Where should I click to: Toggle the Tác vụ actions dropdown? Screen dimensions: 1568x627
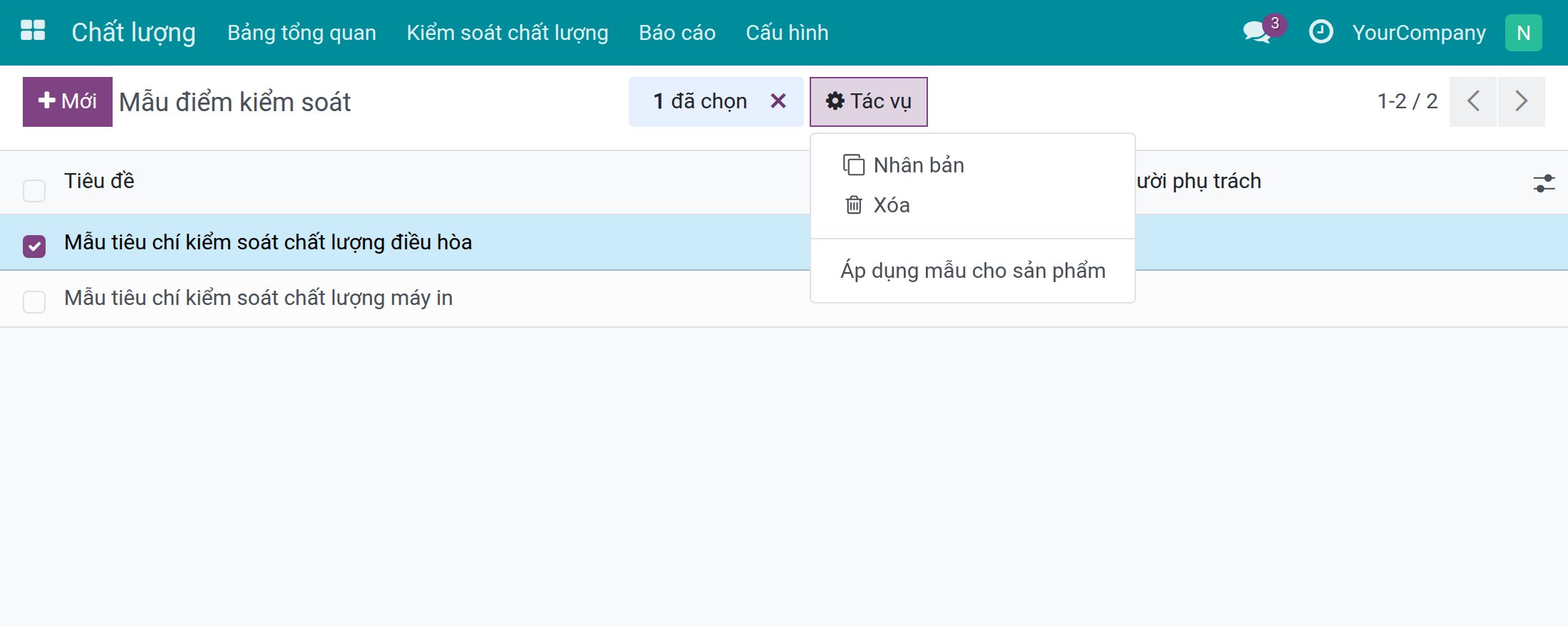click(868, 101)
